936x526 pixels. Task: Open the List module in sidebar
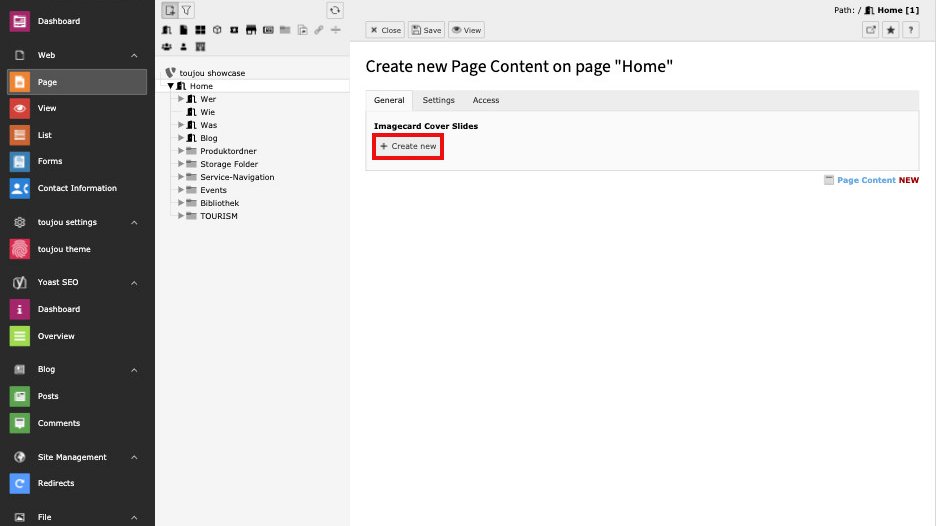44,135
